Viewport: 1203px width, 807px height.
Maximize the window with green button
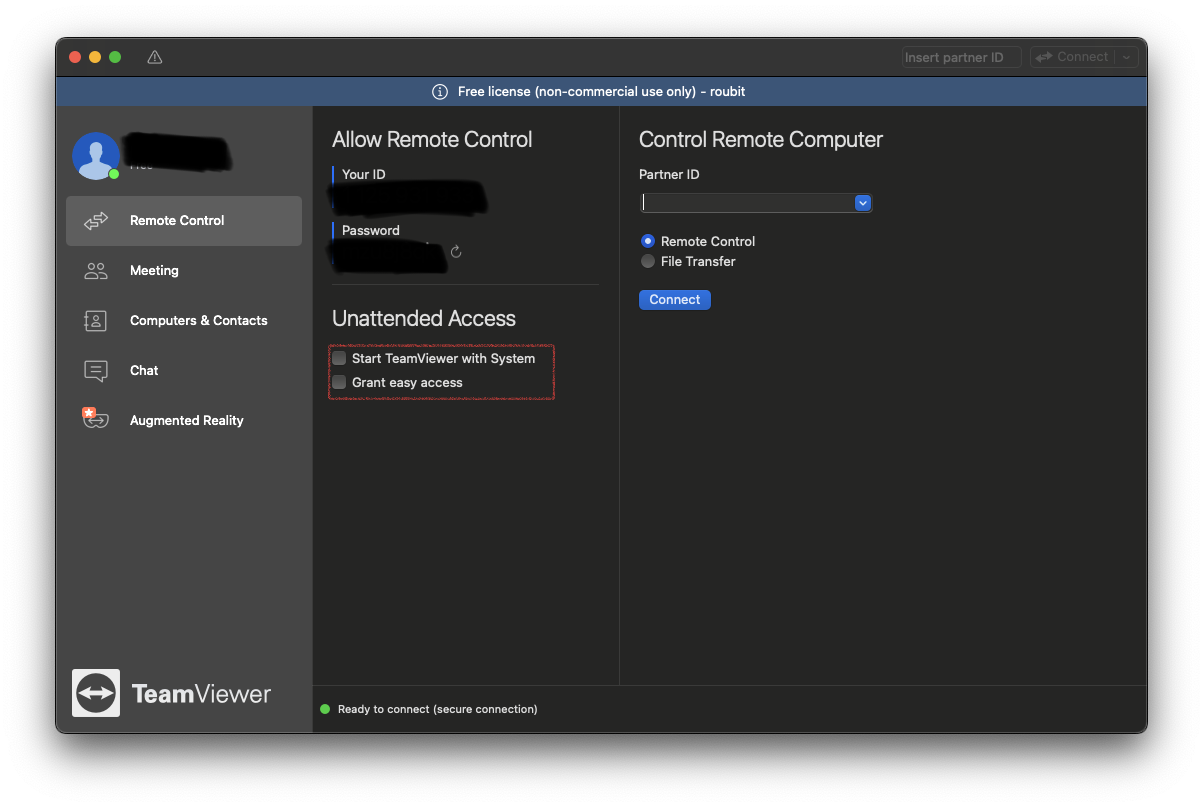pos(115,57)
